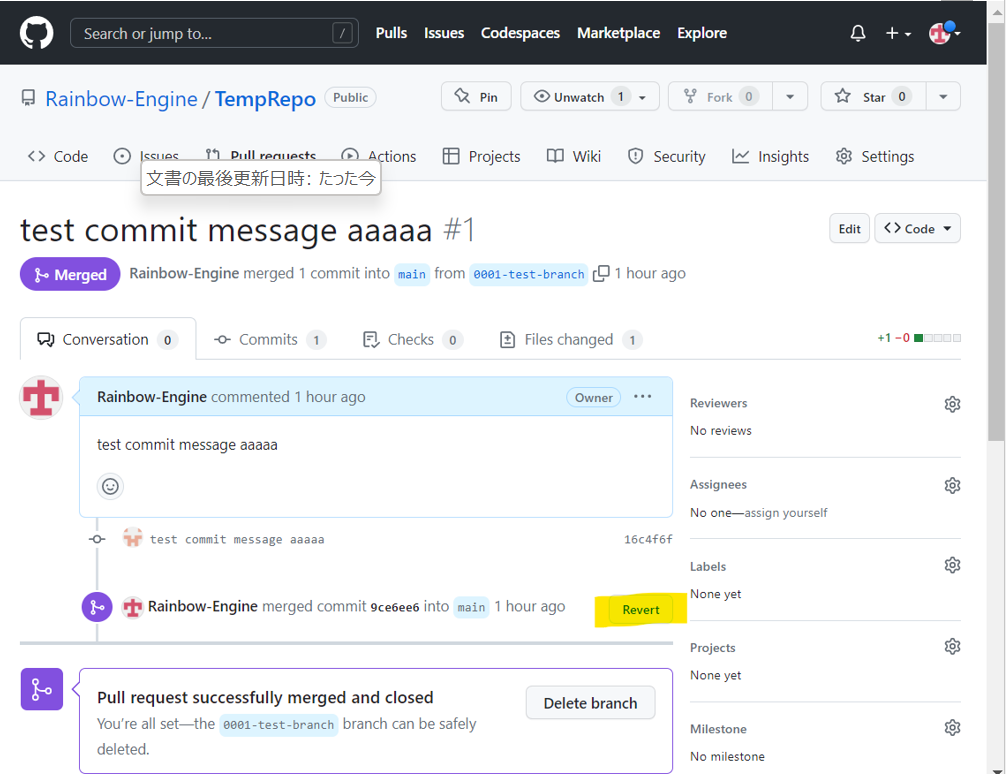
Task: Open the create new plus menu
Action: [898, 33]
